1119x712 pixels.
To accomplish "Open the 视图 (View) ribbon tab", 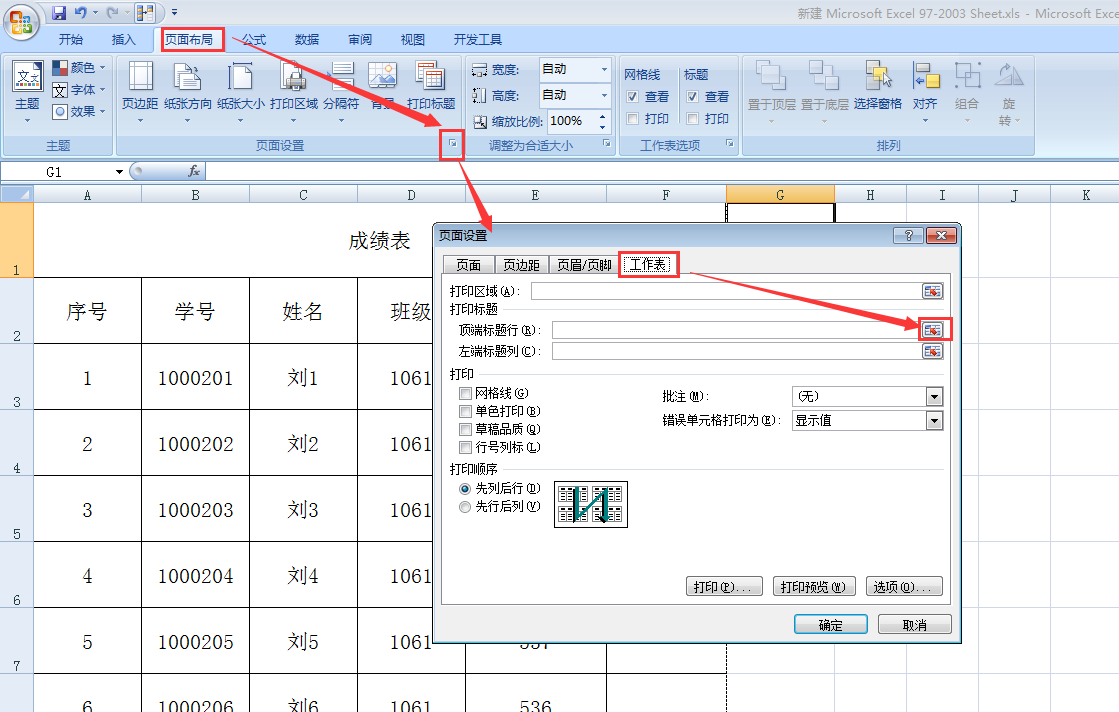I will (x=412, y=38).
